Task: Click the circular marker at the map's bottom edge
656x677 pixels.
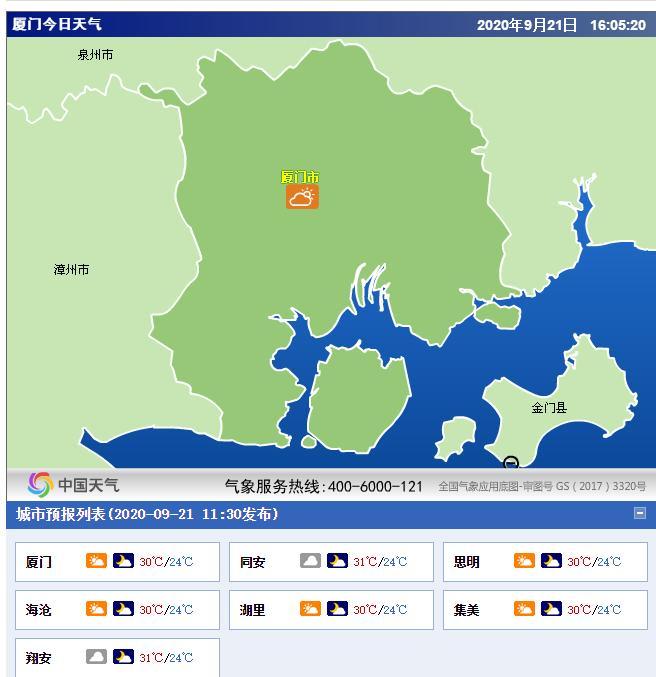Action: 511,462
